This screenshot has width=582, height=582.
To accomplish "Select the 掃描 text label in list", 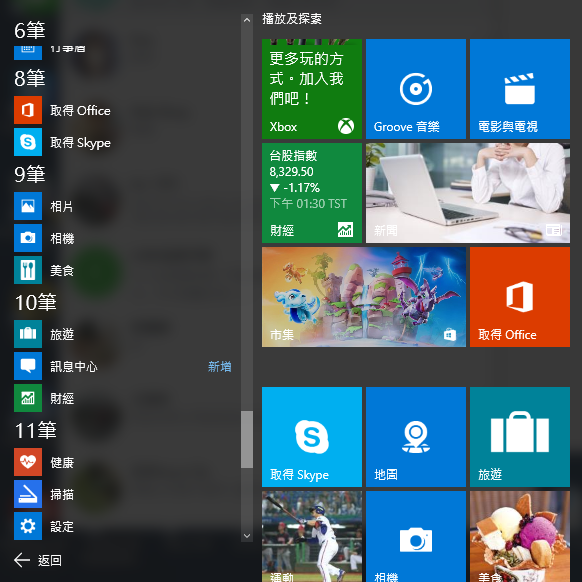I will [62, 494].
